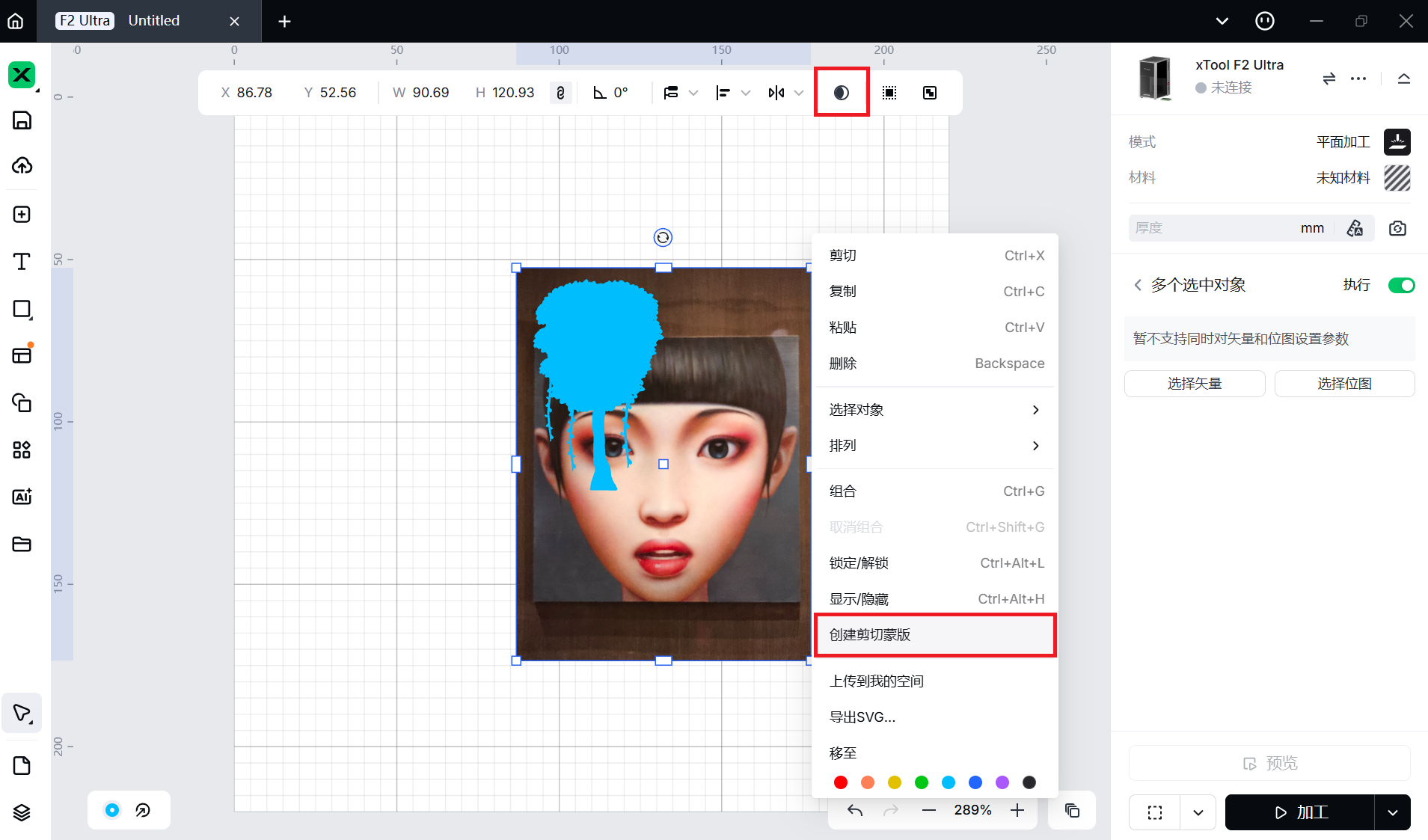Open the AI image generation tool
The width and height of the screenshot is (1428, 840).
[x=22, y=497]
